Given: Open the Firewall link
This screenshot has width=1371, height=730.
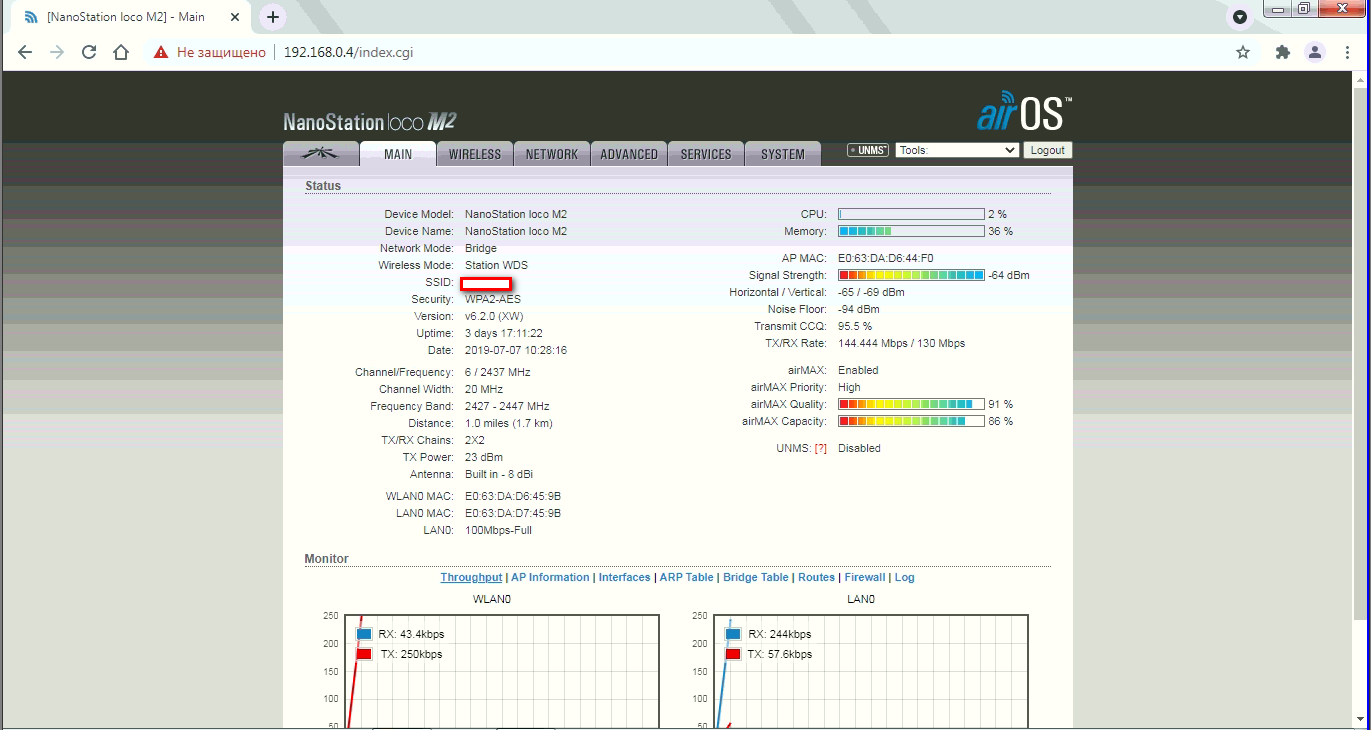Looking at the screenshot, I should click(x=865, y=577).
